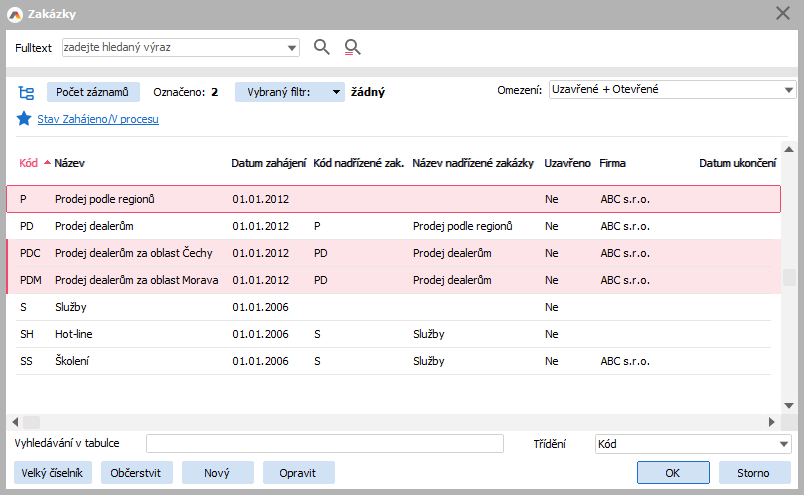Click the Název column header
Viewport: 804px width, 495px height.
click(x=69, y=163)
